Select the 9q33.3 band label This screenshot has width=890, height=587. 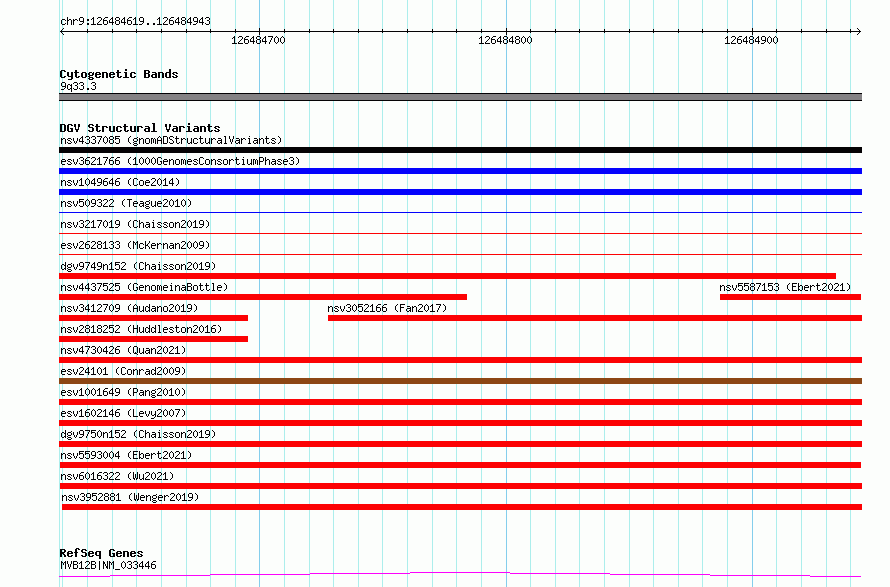[x=78, y=86]
